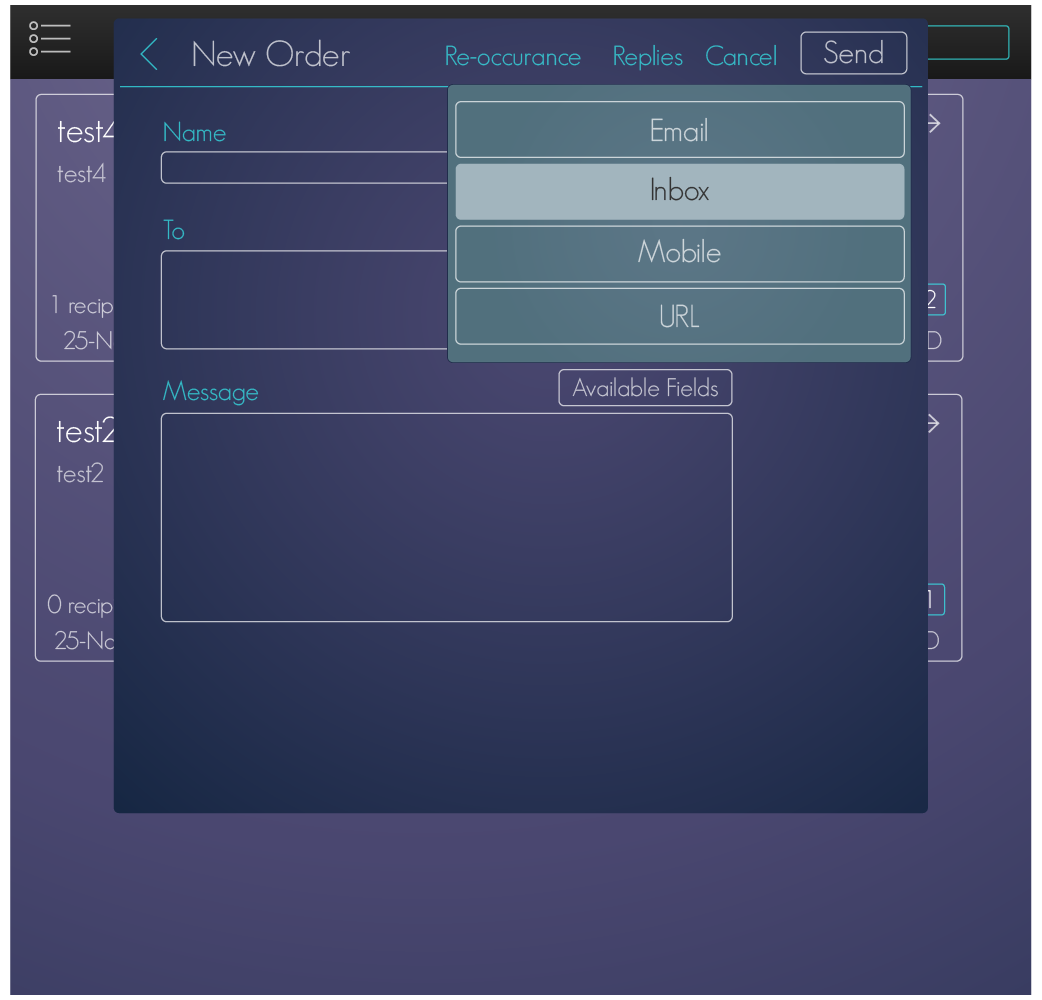Click the count badge on test2 card
This screenshot has width=1042, height=1000.
[x=932, y=599]
